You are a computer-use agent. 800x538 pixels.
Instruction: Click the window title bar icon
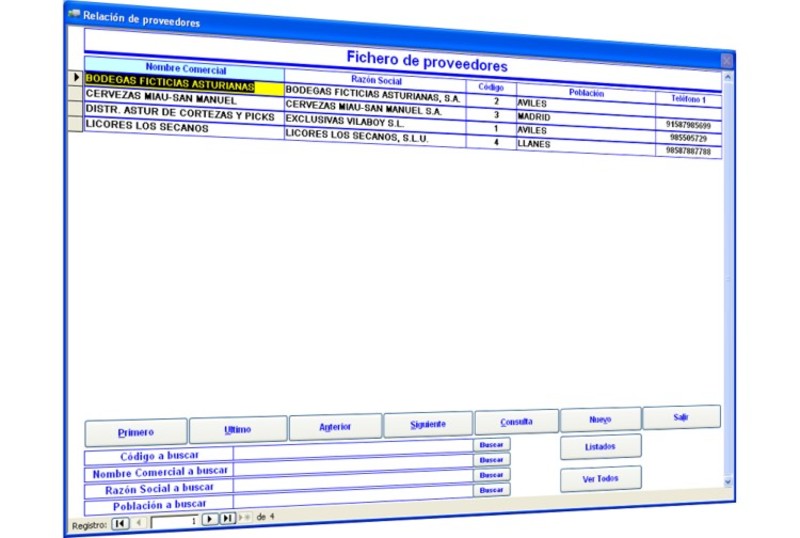[x=74, y=14]
